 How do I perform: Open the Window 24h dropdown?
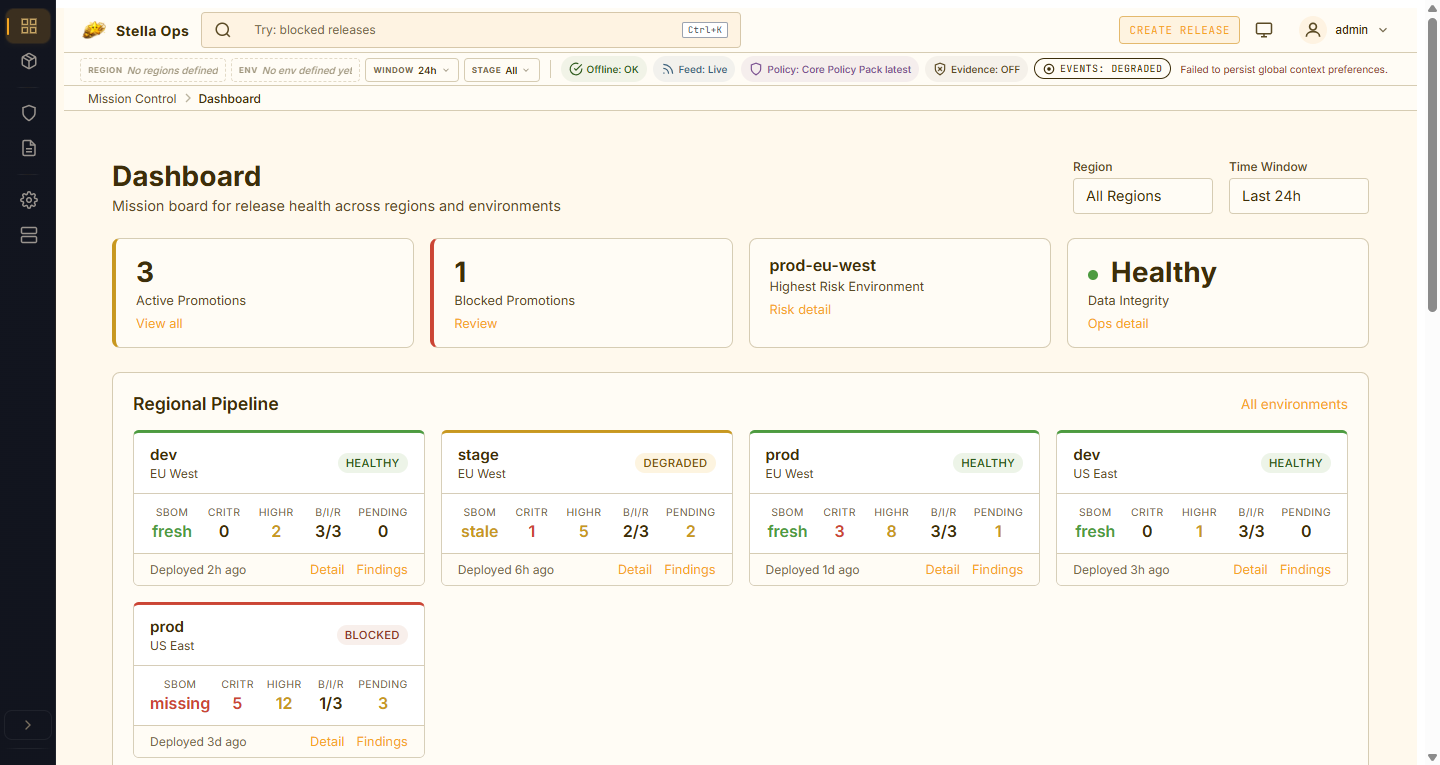412,70
